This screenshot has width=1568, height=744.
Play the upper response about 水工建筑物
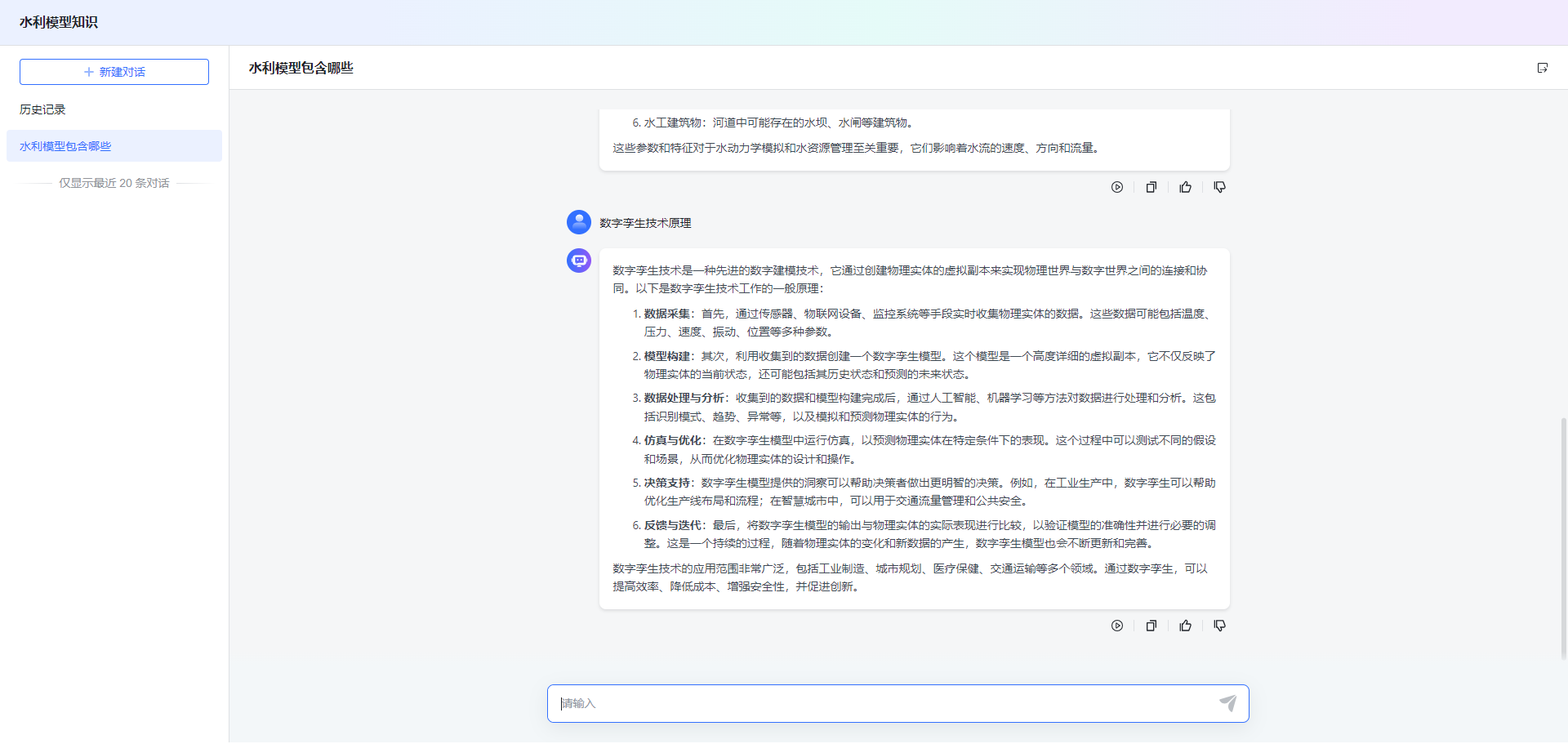pyautogui.click(x=1117, y=187)
